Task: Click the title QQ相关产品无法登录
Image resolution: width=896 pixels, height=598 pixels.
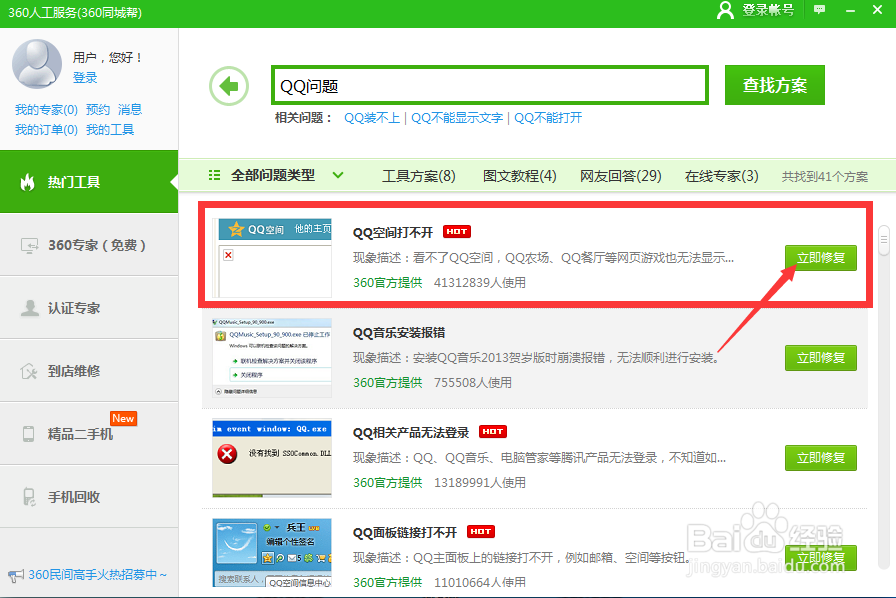Action: 411,433
